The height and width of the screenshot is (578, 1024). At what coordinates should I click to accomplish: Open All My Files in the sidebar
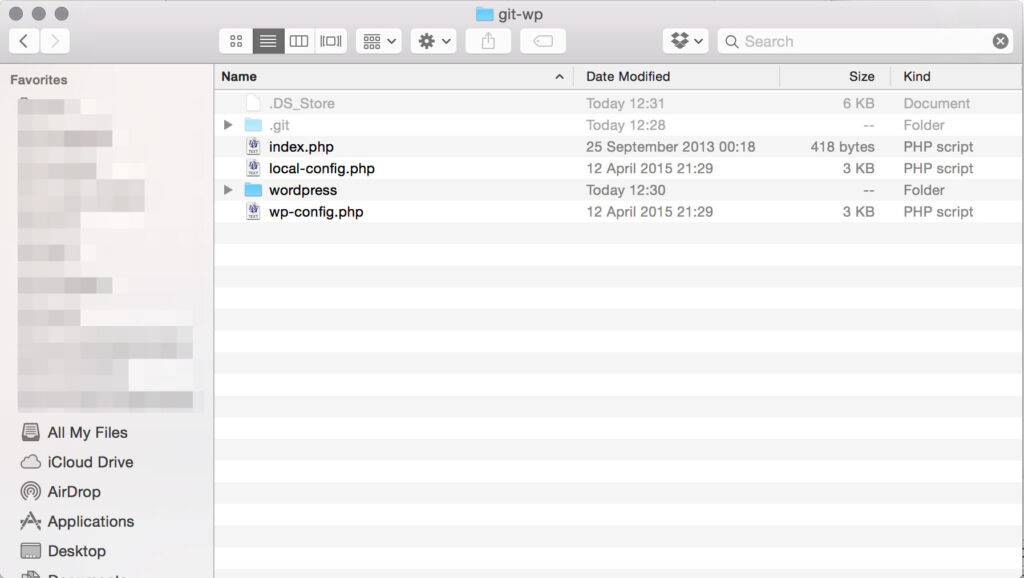click(88, 432)
